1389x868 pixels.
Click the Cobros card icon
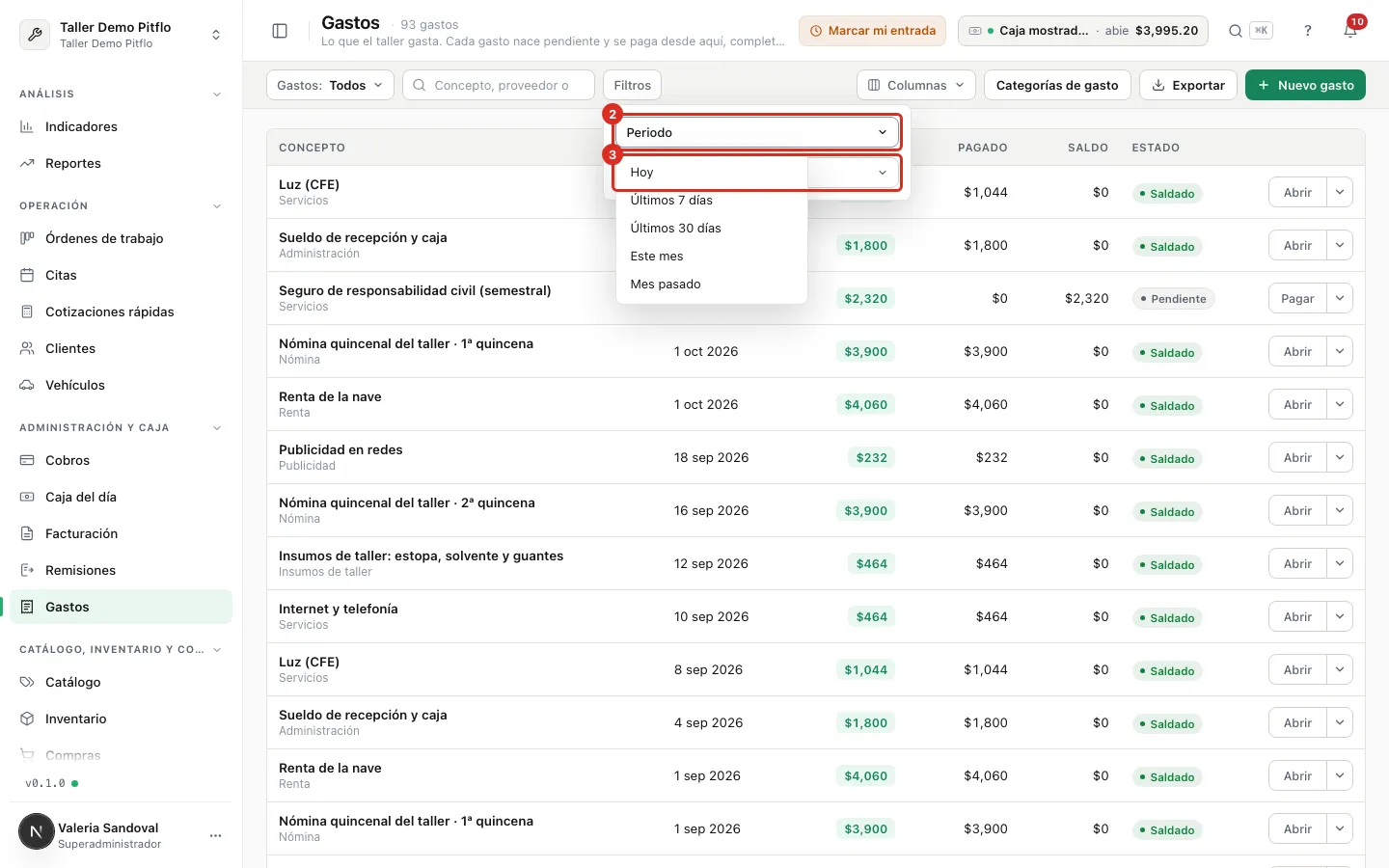point(27,460)
